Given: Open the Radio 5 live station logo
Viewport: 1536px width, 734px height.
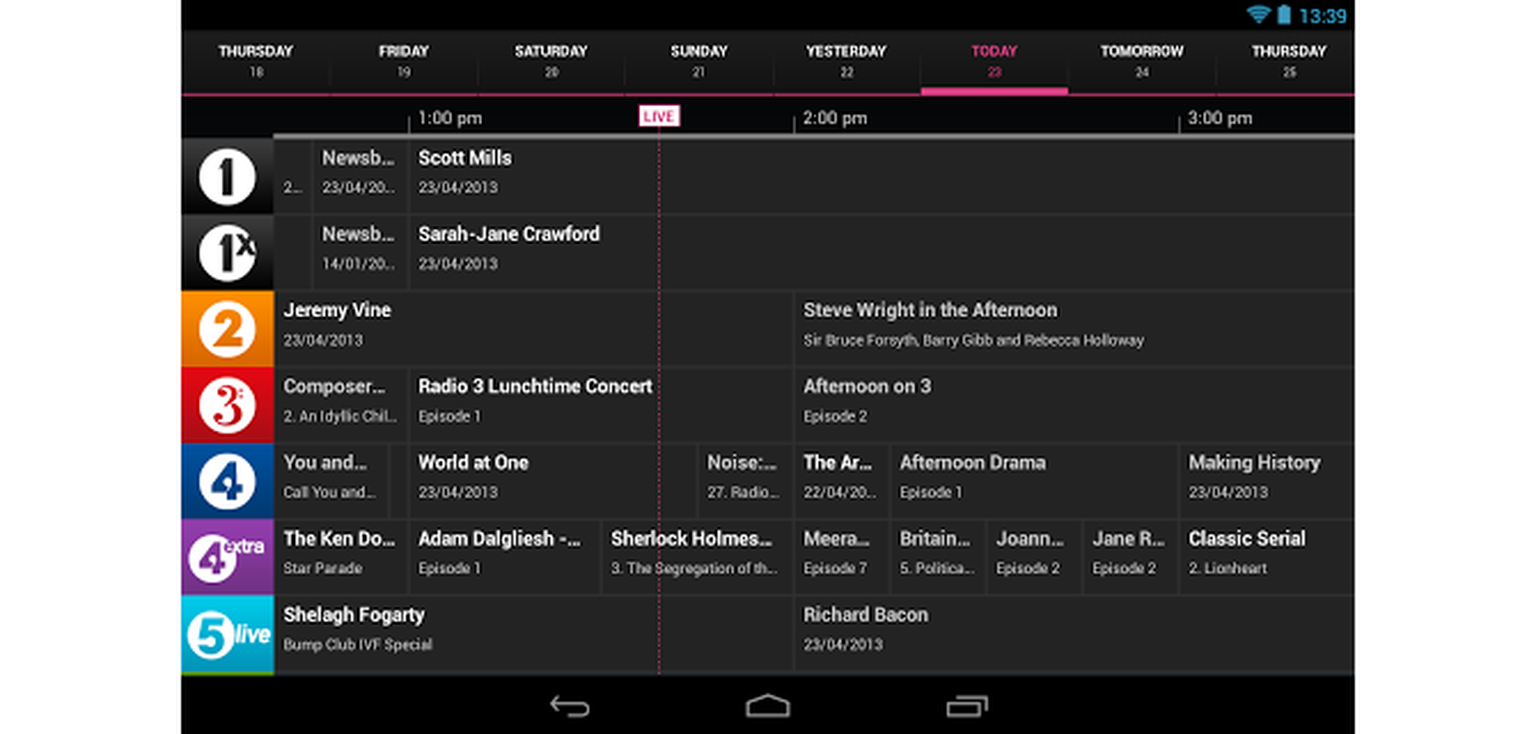Looking at the screenshot, I should pos(227,633).
